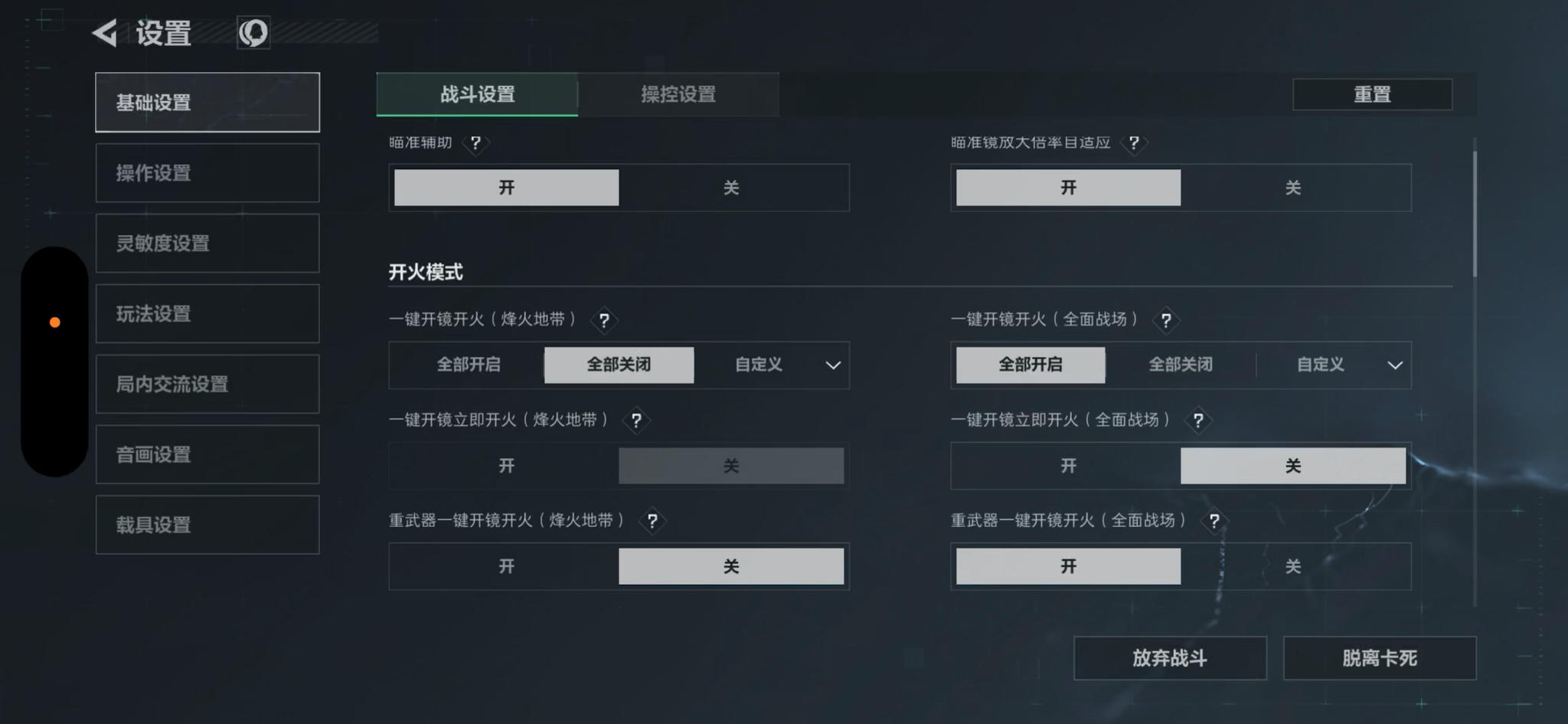The height and width of the screenshot is (724, 1568).
Task: Tap the customer support headset icon
Action: pos(253,33)
